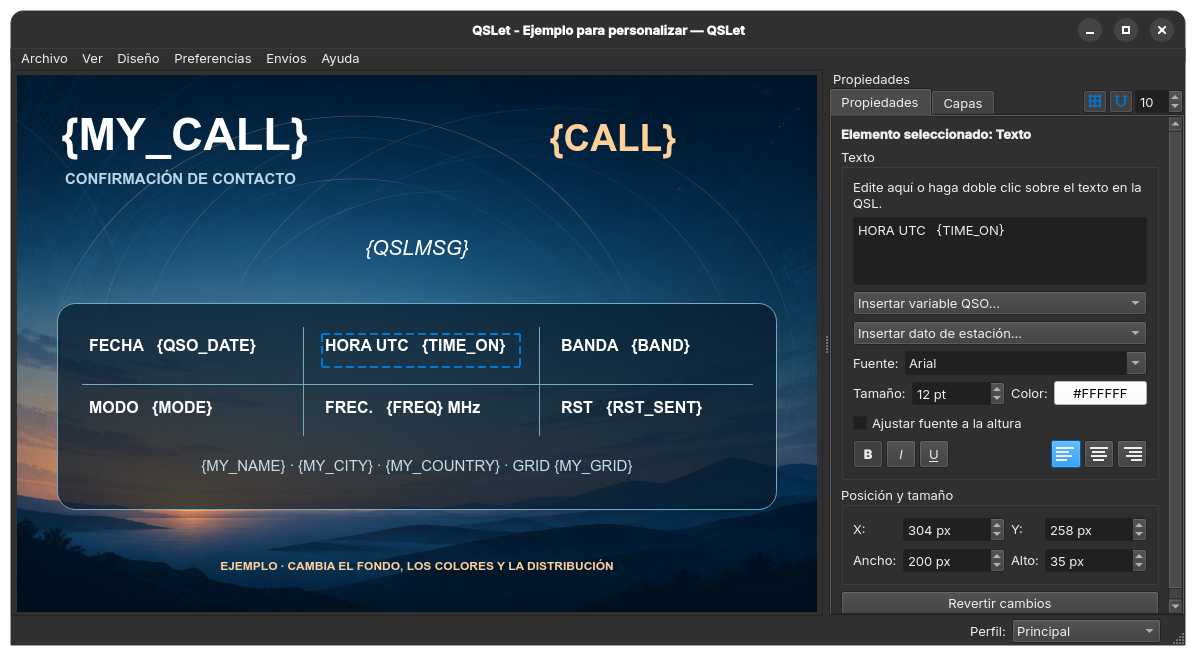Align text to the left
Screen dimensions: 1196x656
[x=1066, y=455]
